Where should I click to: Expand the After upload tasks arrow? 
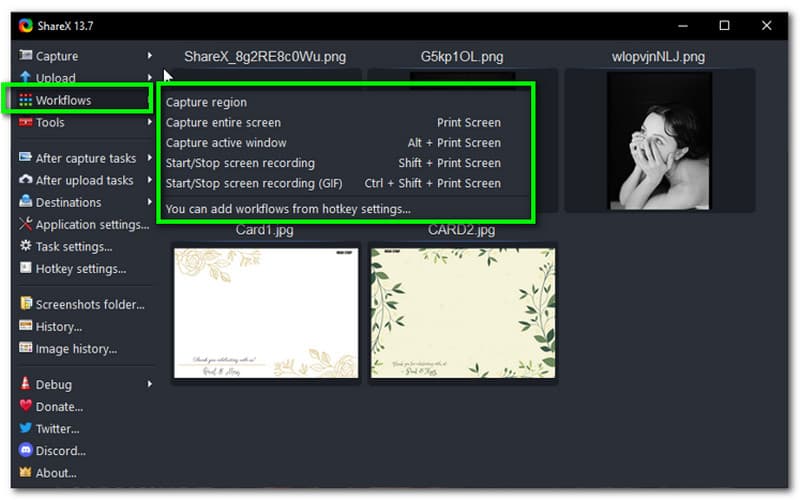click(149, 180)
